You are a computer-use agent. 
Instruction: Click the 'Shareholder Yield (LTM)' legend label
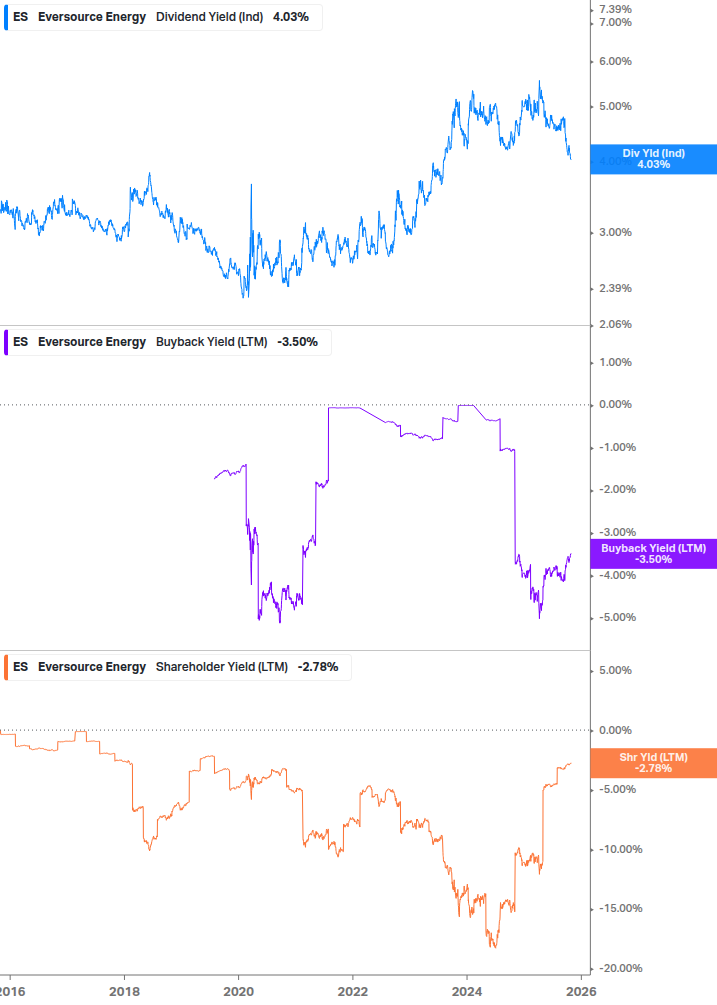[222, 667]
